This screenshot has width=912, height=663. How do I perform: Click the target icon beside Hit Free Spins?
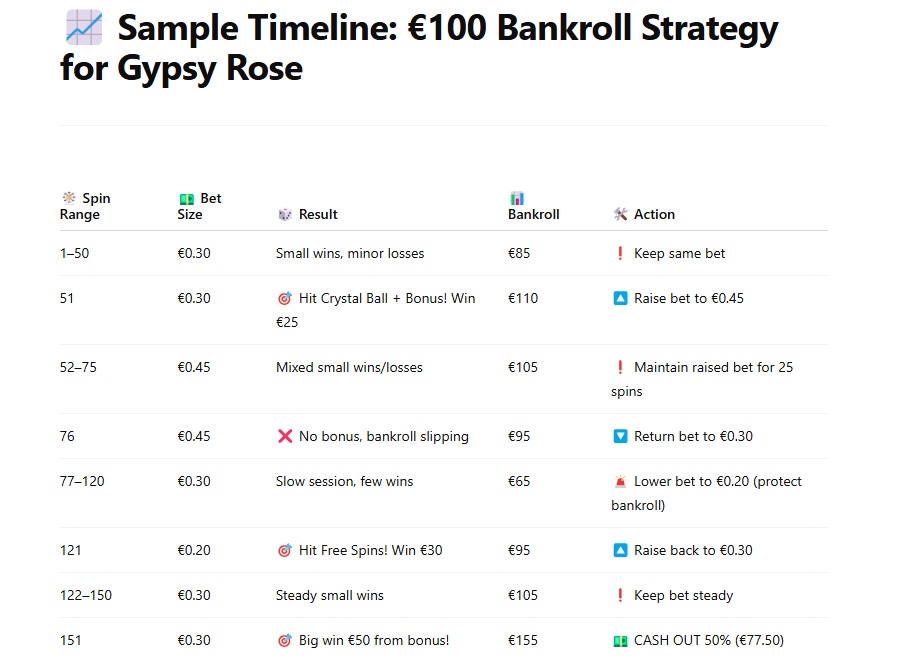coord(285,551)
